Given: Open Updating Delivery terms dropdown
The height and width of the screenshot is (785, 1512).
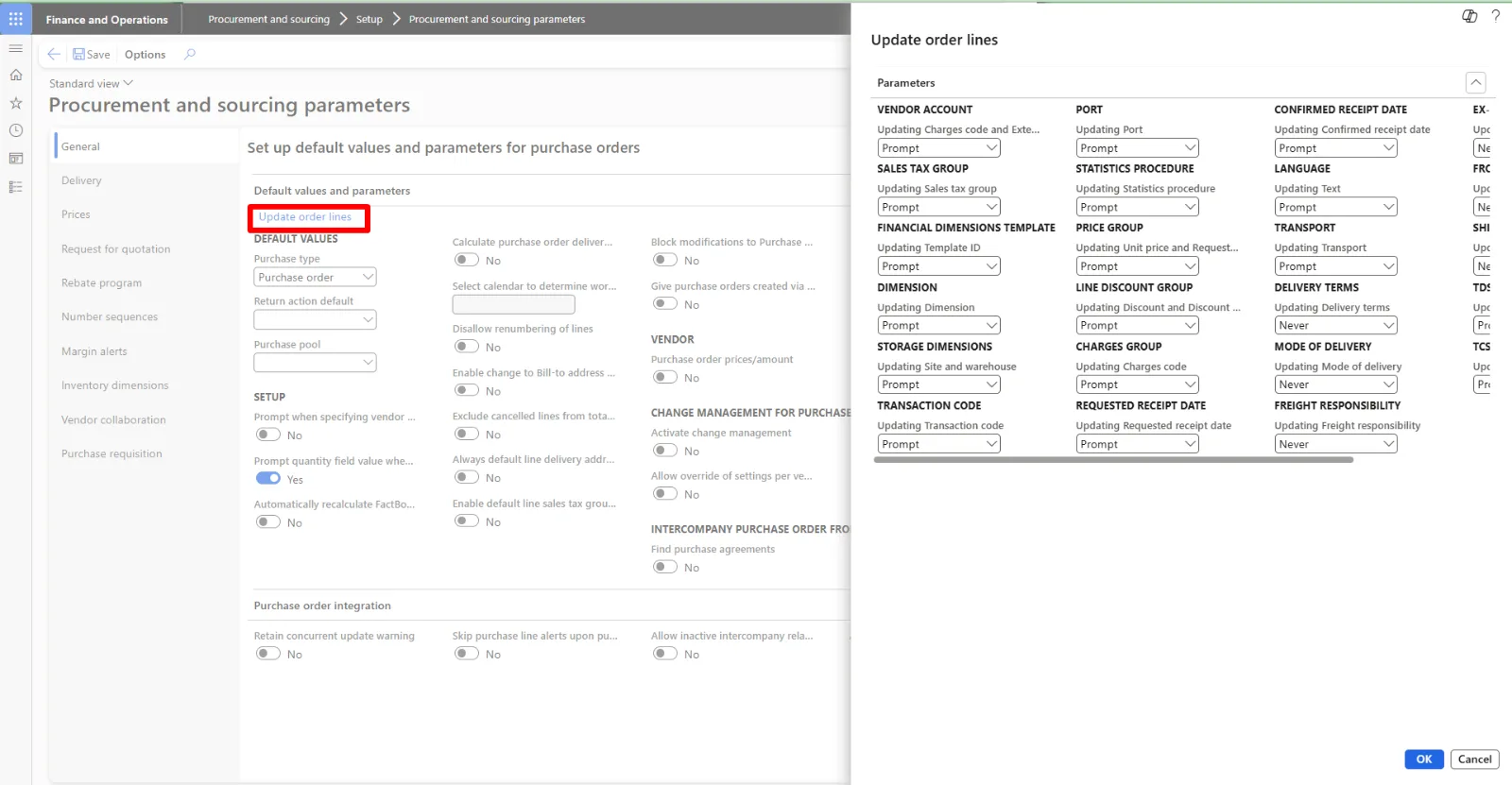Looking at the screenshot, I should [1335, 325].
